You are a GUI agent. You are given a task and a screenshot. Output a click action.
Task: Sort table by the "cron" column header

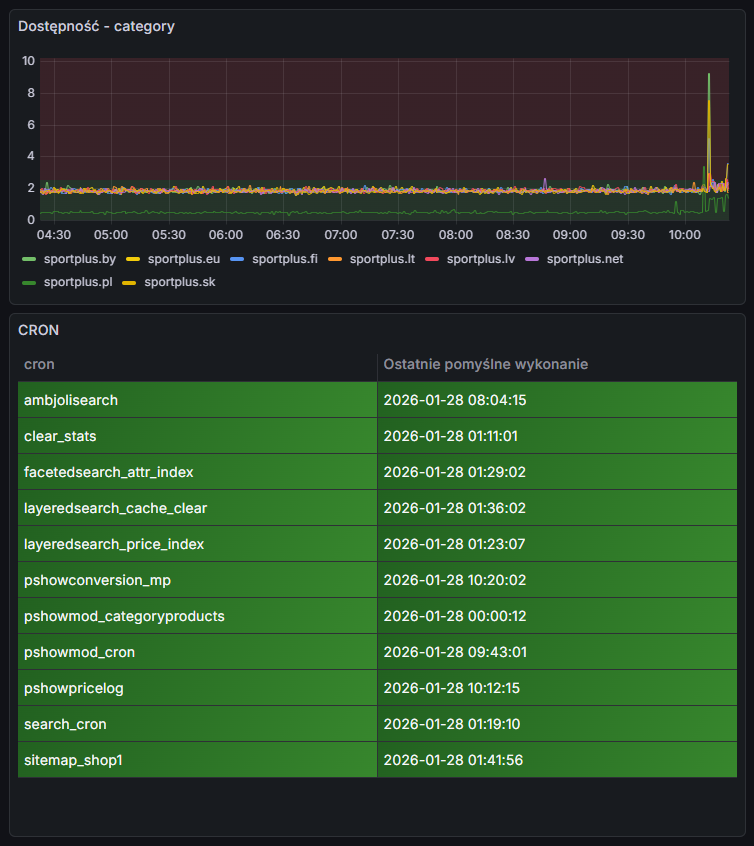(x=39, y=364)
